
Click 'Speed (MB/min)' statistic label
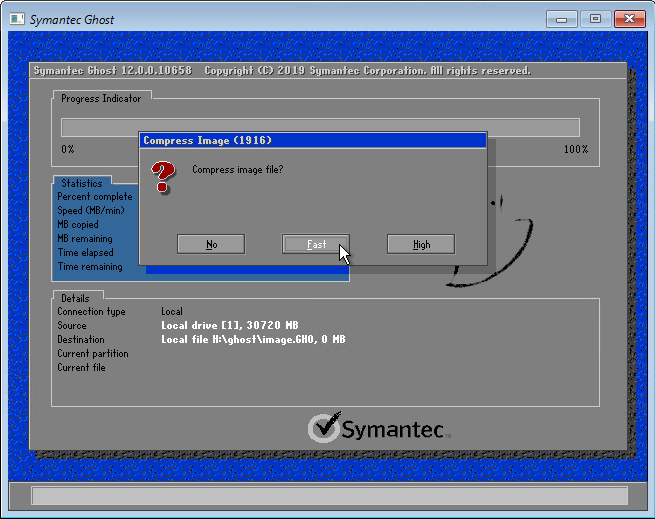tap(91, 211)
